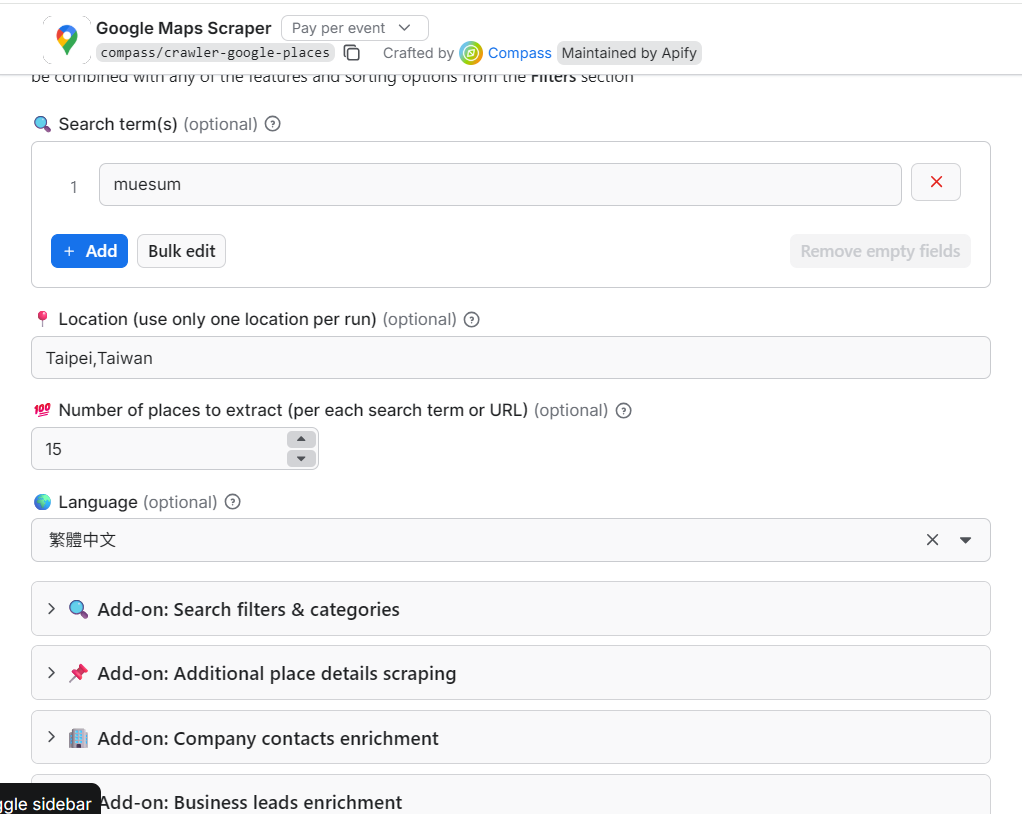Open help tooltip for Language option
This screenshot has height=814, width=1022.
click(233, 502)
